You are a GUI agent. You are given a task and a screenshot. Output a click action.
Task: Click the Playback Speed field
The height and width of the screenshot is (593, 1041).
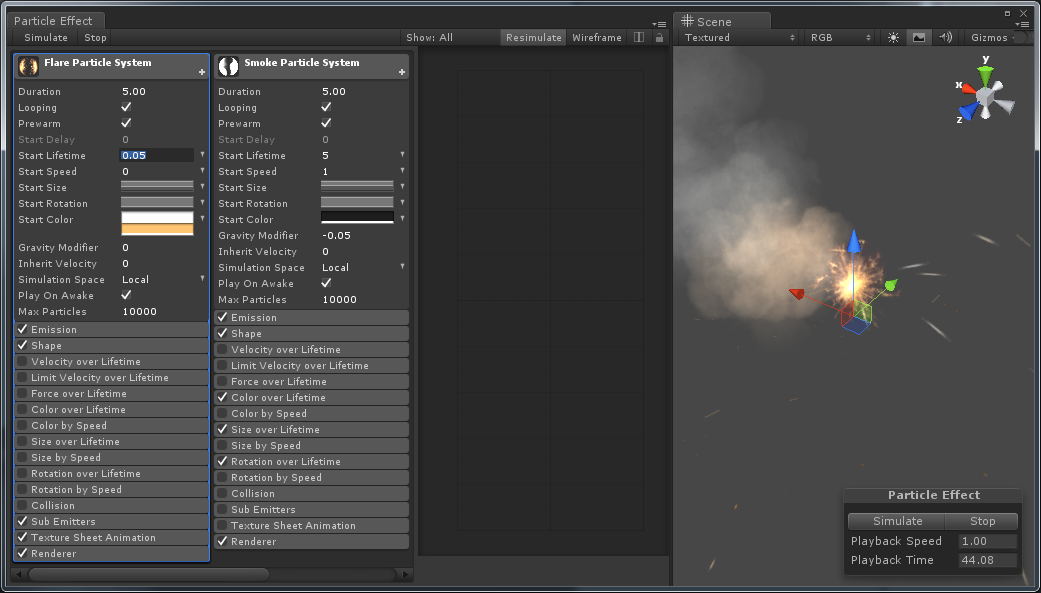coord(988,541)
